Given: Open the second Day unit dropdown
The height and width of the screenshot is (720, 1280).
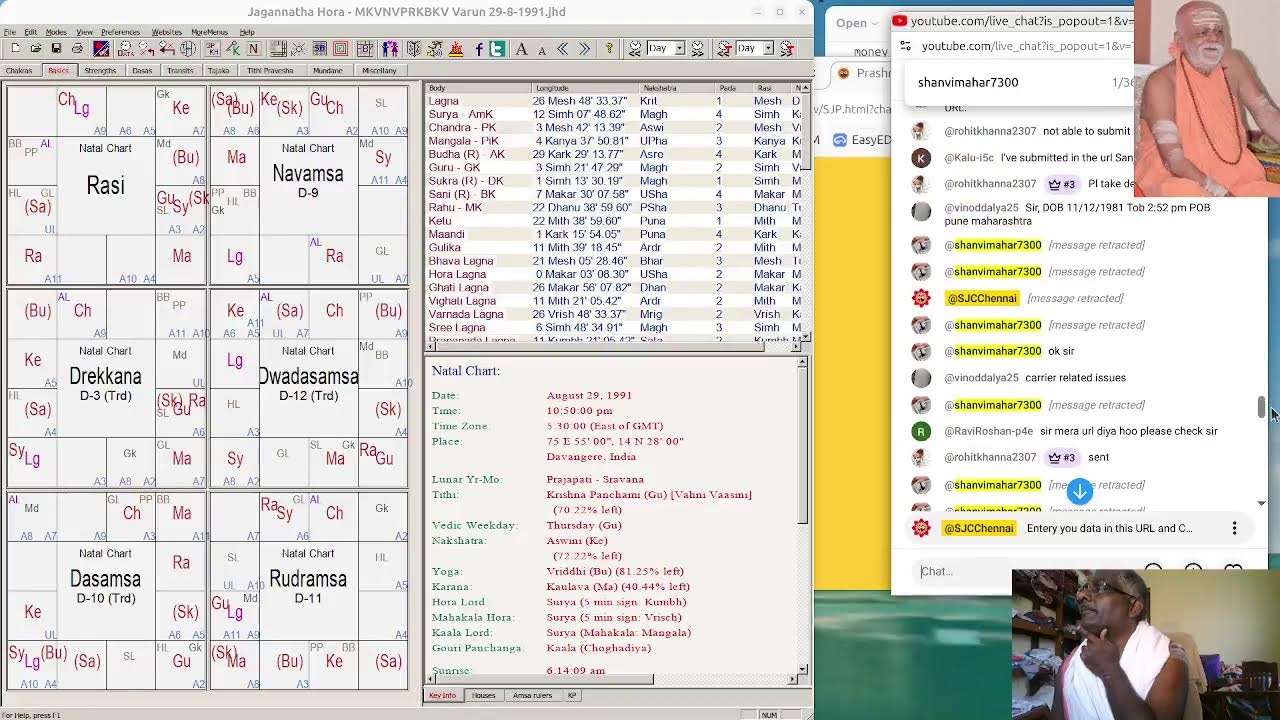Looking at the screenshot, I should point(768,48).
